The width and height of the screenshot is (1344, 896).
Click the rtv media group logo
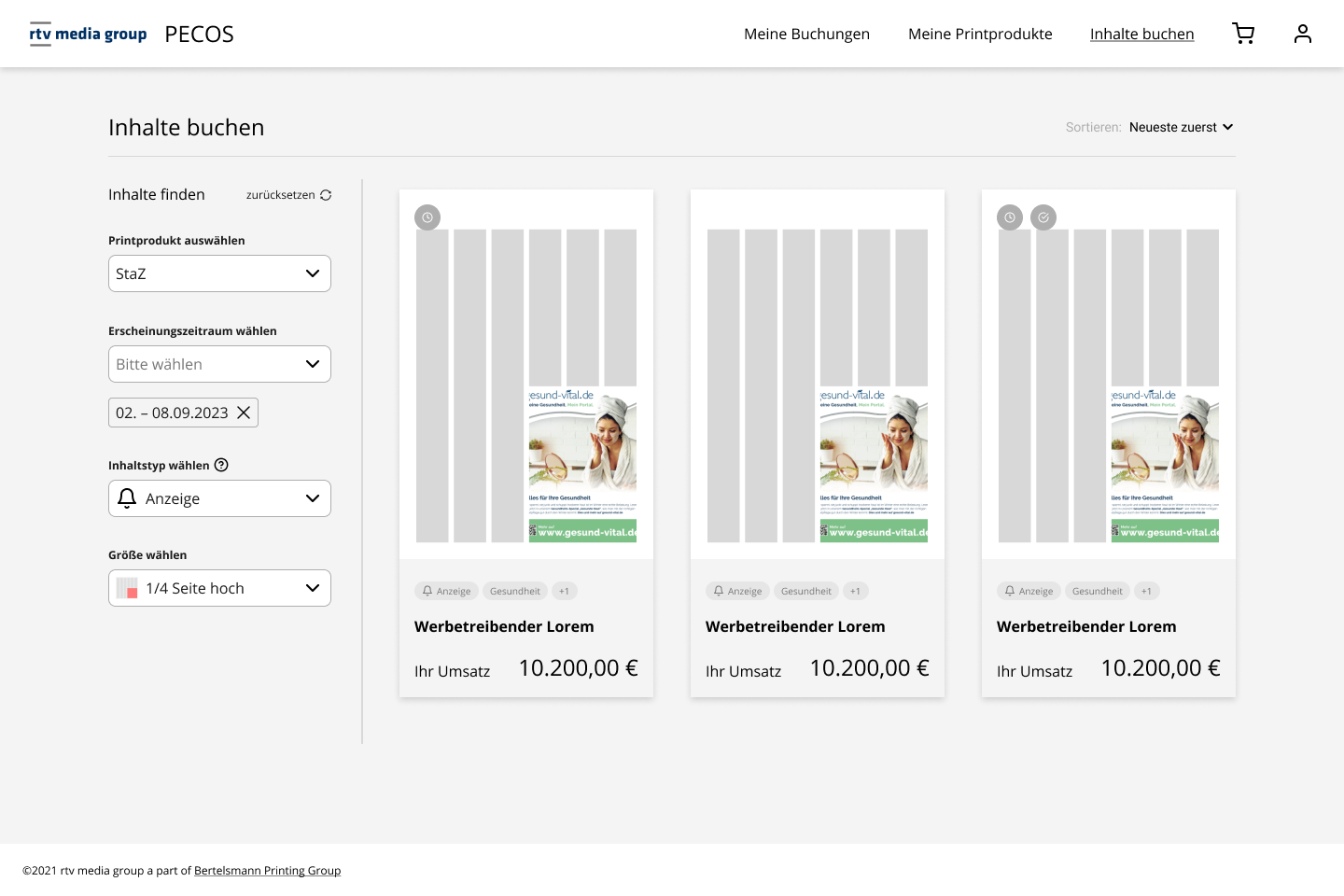[x=88, y=34]
